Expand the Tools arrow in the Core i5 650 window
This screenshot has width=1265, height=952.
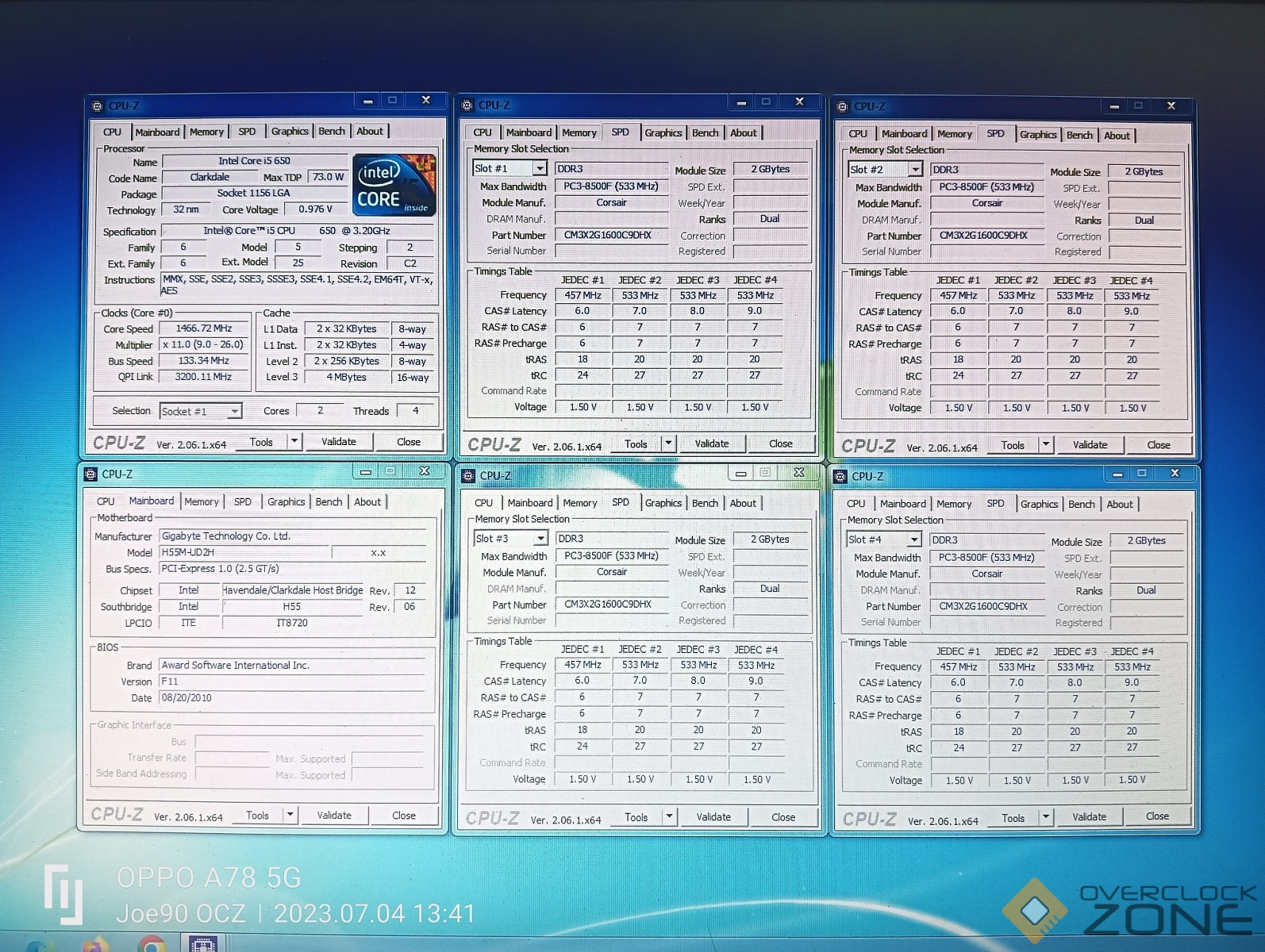294,441
